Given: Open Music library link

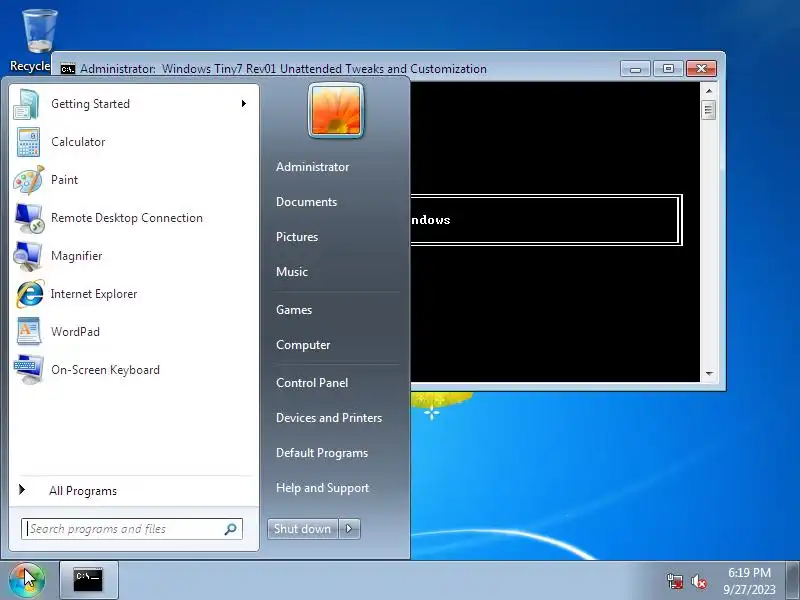Looking at the screenshot, I should click(291, 272).
